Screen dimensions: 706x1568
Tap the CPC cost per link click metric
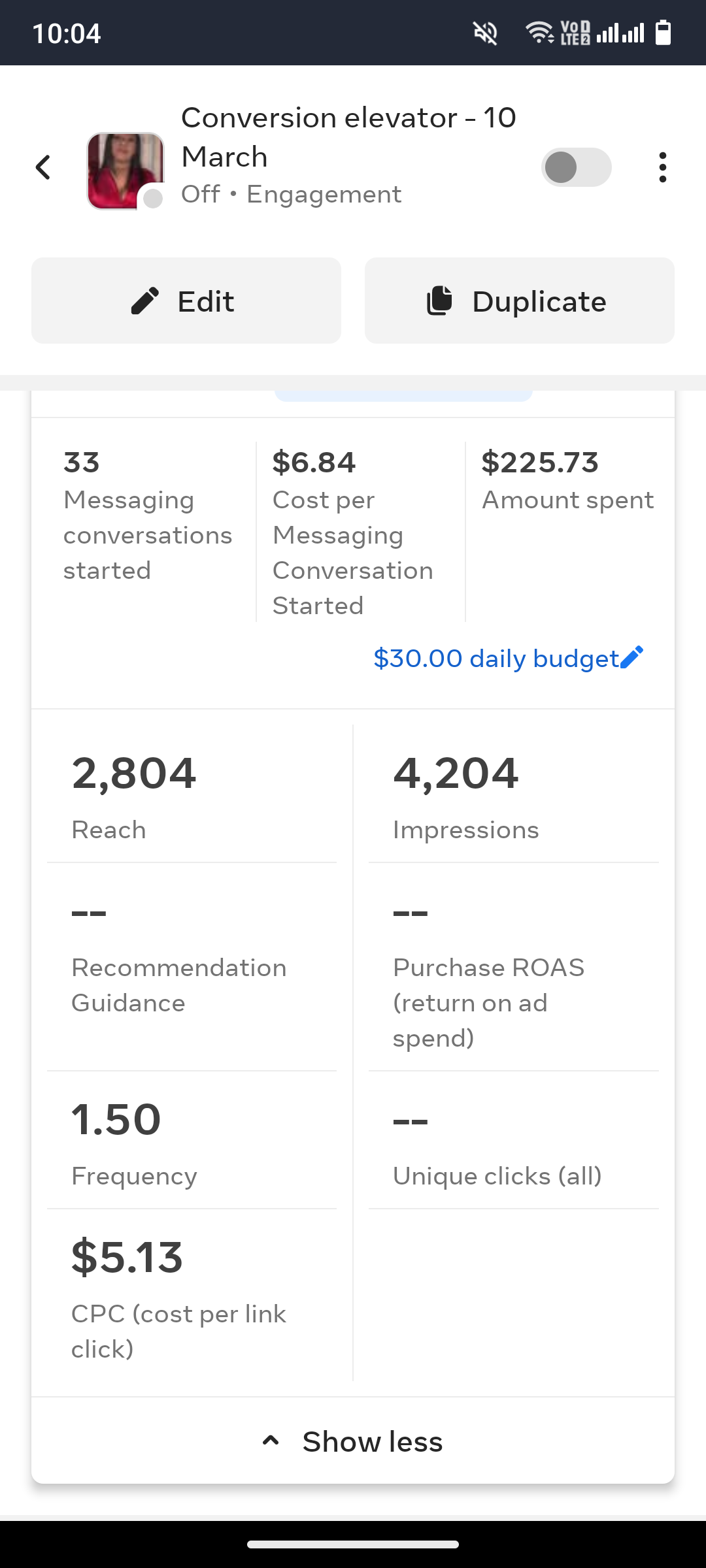[192, 1295]
